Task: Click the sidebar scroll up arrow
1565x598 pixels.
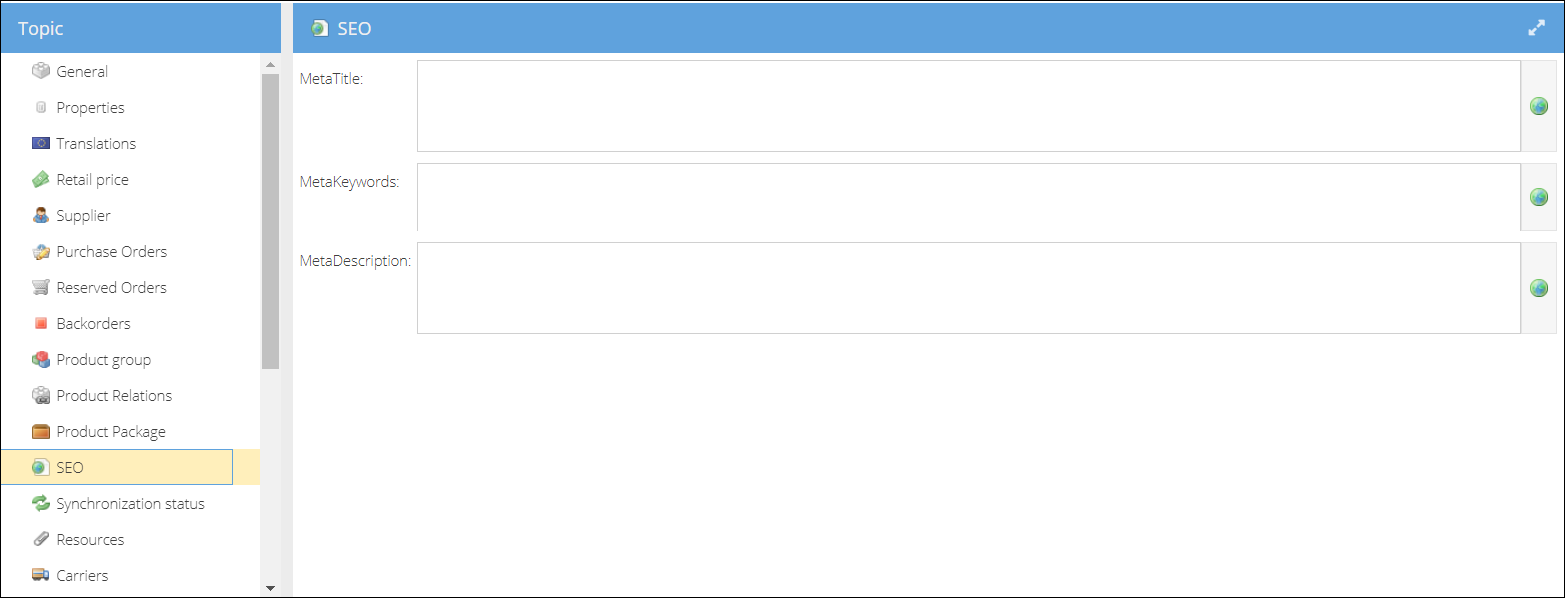Action: (270, 64)
